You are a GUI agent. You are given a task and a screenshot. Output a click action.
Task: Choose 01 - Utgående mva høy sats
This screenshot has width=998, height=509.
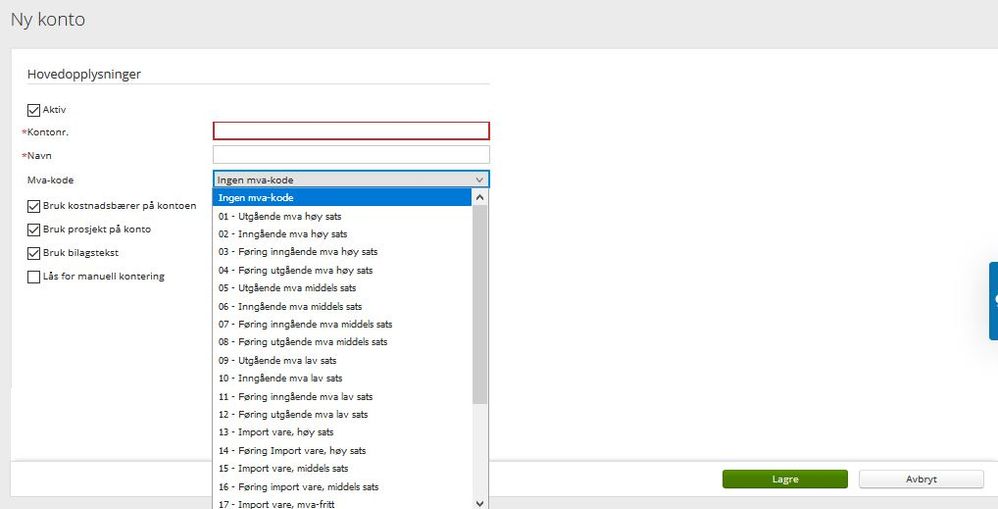point(342,216)
